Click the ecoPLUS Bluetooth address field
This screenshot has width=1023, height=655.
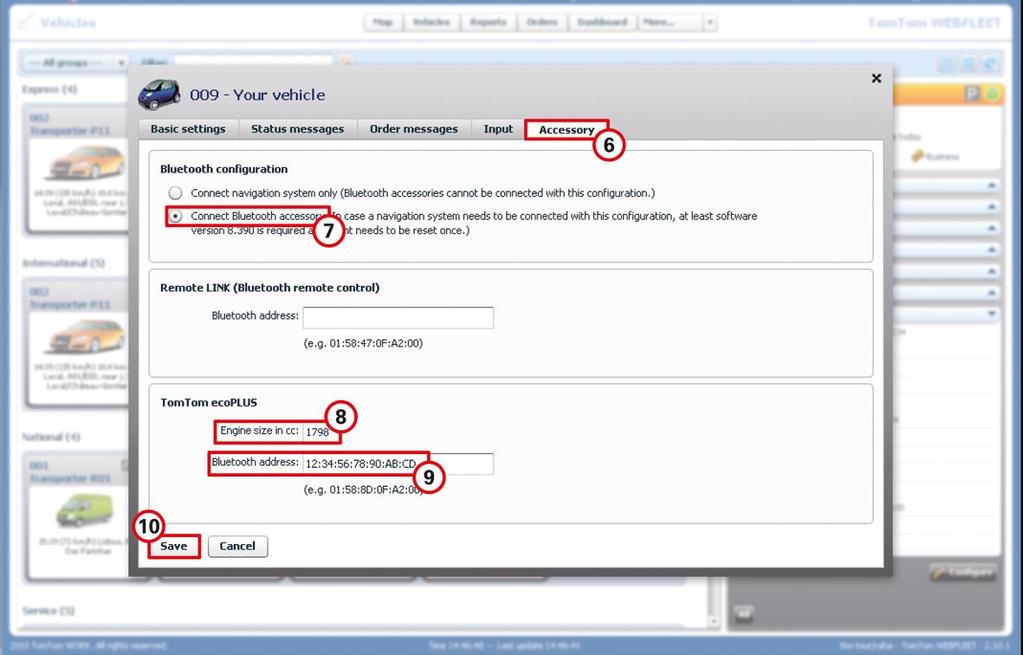tap(398, 464)
